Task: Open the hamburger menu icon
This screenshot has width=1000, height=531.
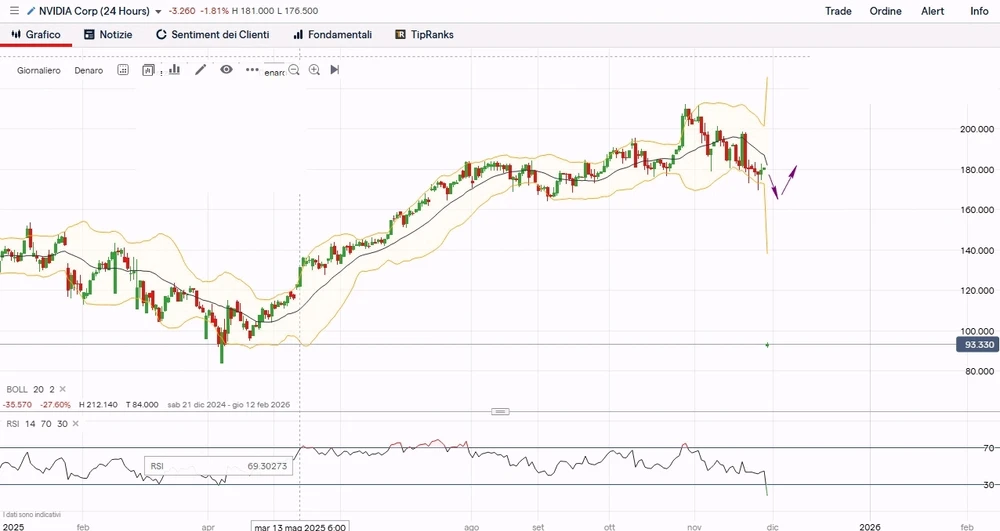Action: pos(13,11)
